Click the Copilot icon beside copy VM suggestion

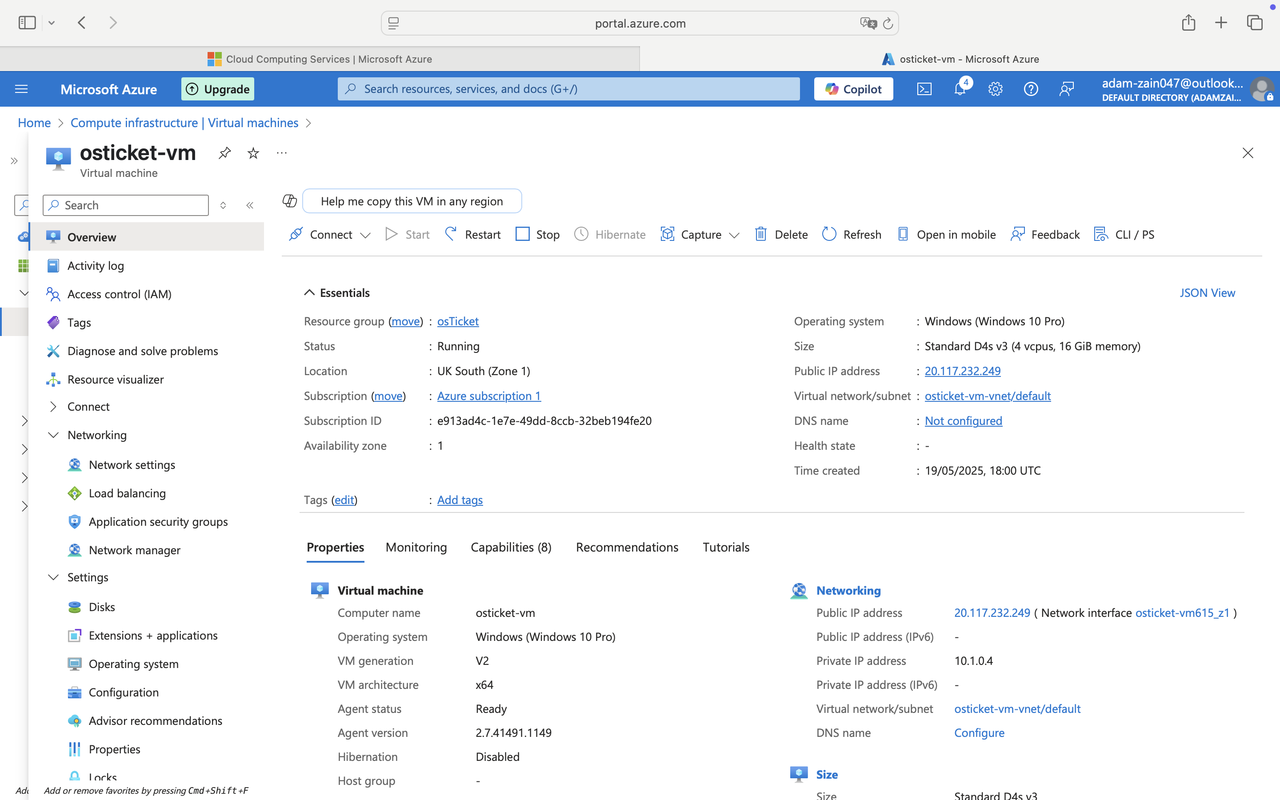tap(290, 201)
